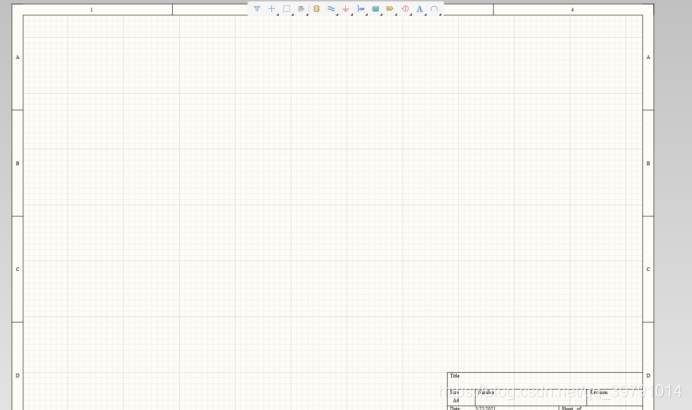
Task: Click zone label C on right border
Action: click(648, 269)
